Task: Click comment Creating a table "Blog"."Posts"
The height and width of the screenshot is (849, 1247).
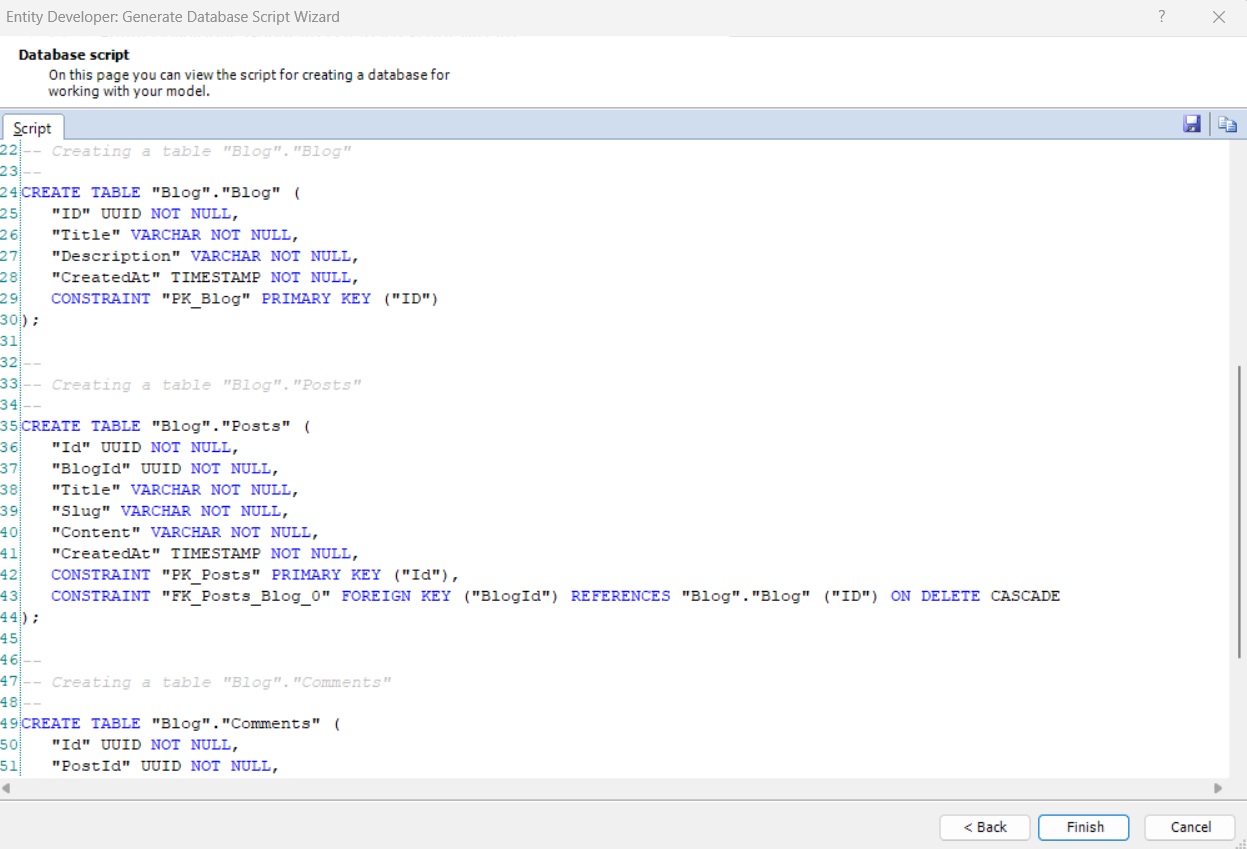Action: (191, 384)
